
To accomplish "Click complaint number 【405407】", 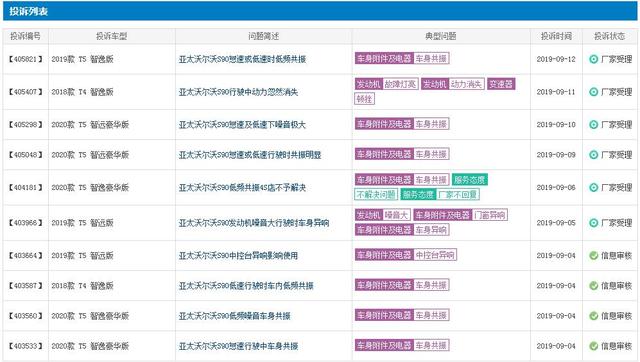I will click(25, 92).
